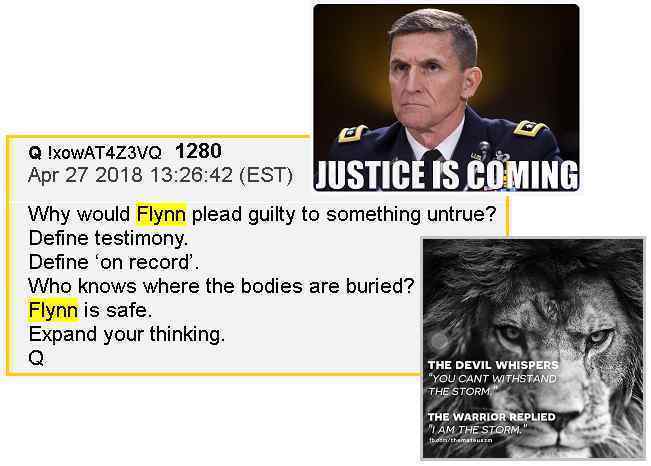Click 'THE DEVIL WHISPERS' heading

click(493, 365)
